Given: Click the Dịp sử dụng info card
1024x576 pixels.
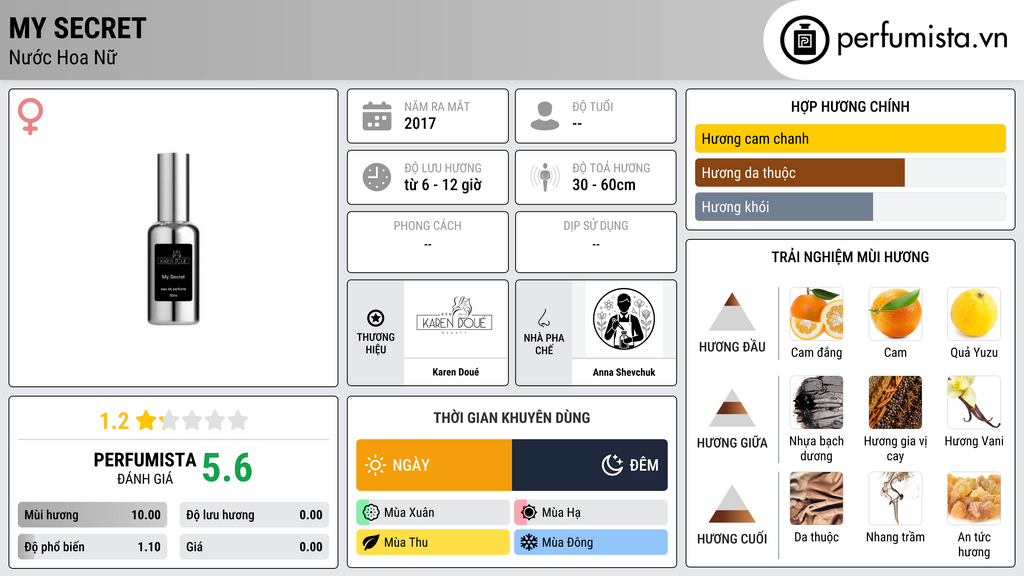Looking at the screenshot, I should [x=596, y=242].
